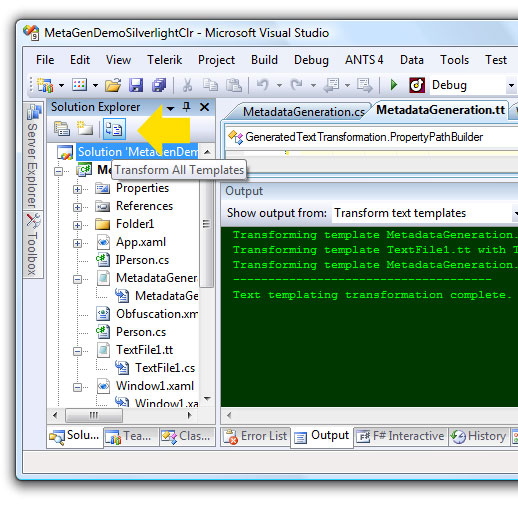
Task: Expand the Folder1 node
Action: 77,225
